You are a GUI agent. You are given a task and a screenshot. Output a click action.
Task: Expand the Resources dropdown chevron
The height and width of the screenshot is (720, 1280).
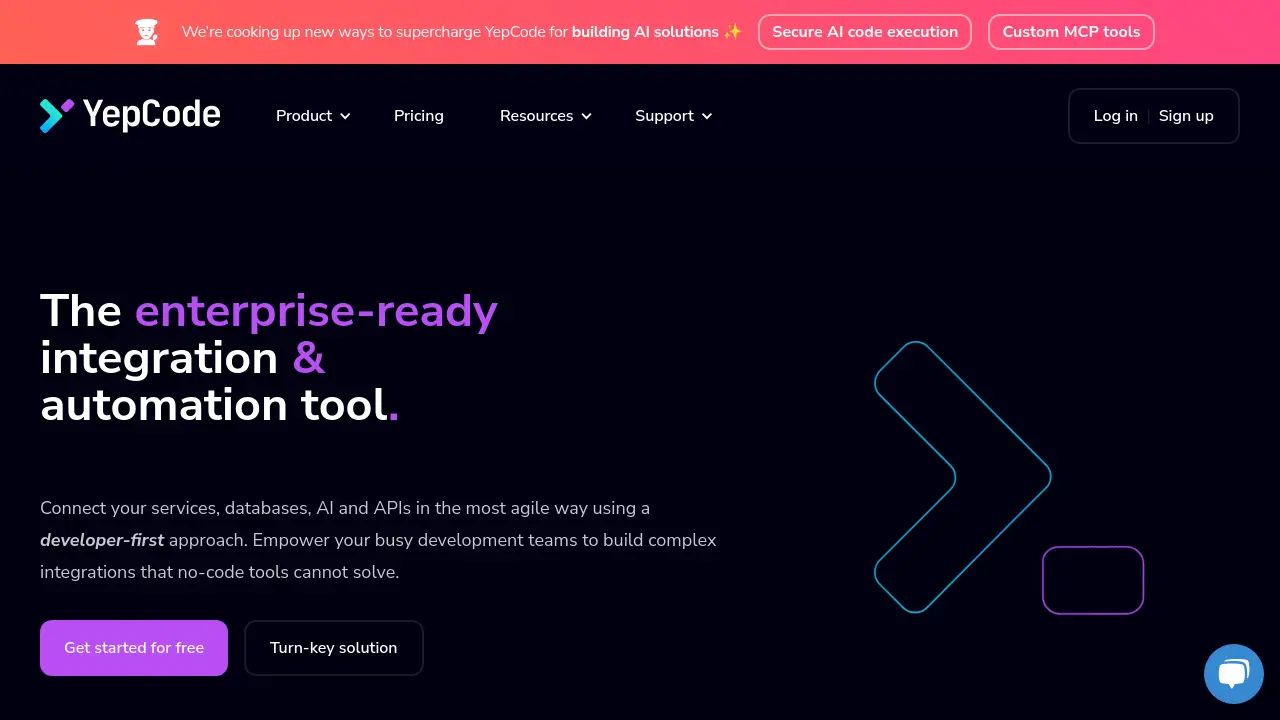click(586, 116)
